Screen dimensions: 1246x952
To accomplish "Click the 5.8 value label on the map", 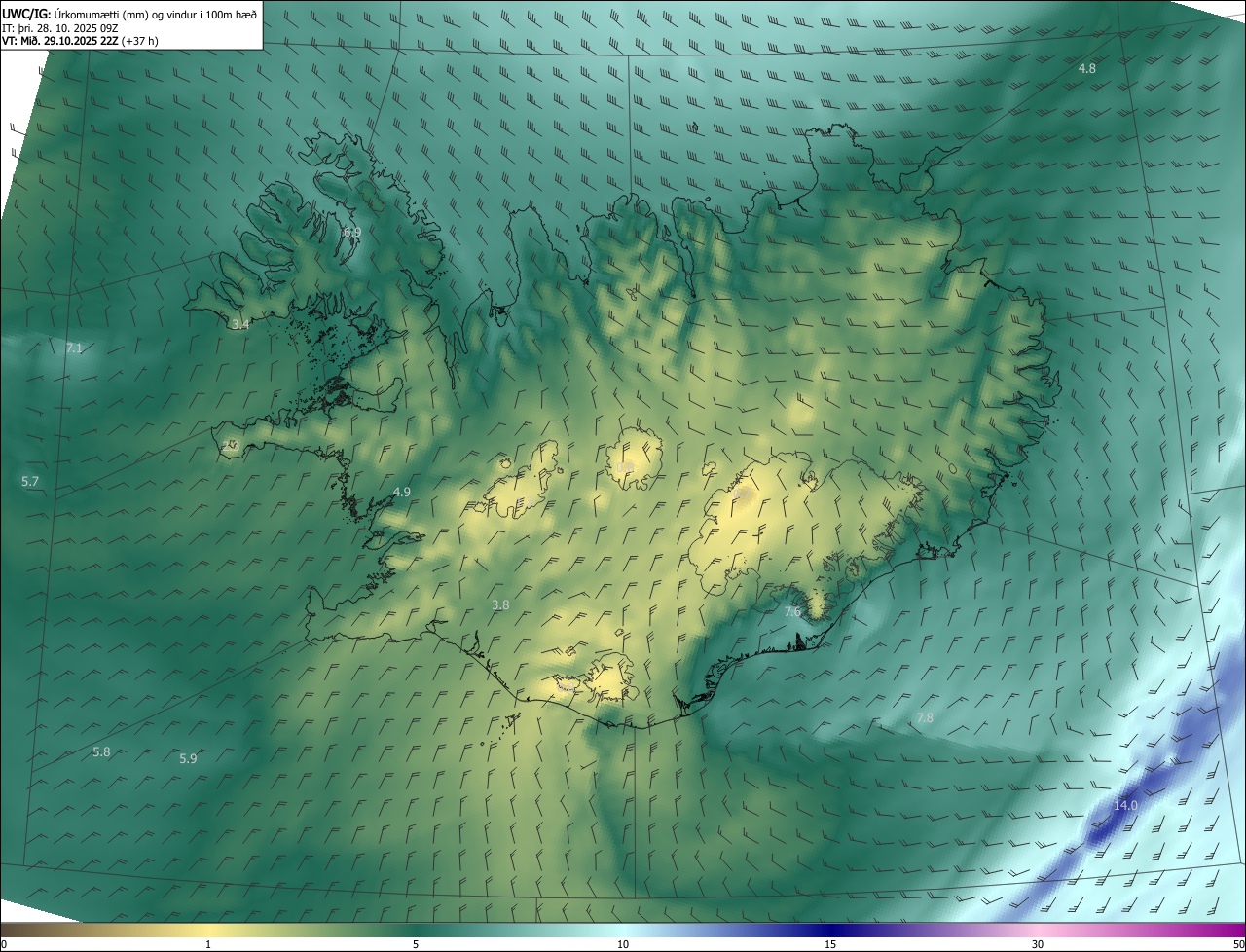I will tap(101, 751).
